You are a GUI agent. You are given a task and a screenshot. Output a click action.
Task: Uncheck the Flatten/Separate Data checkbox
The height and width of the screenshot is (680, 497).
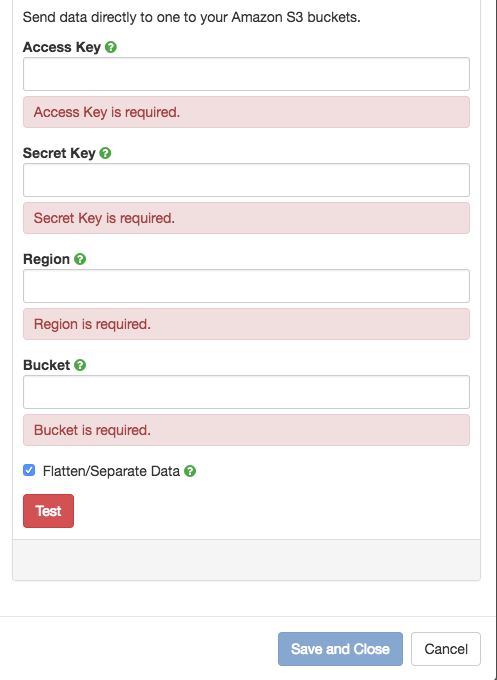(29, 470)
